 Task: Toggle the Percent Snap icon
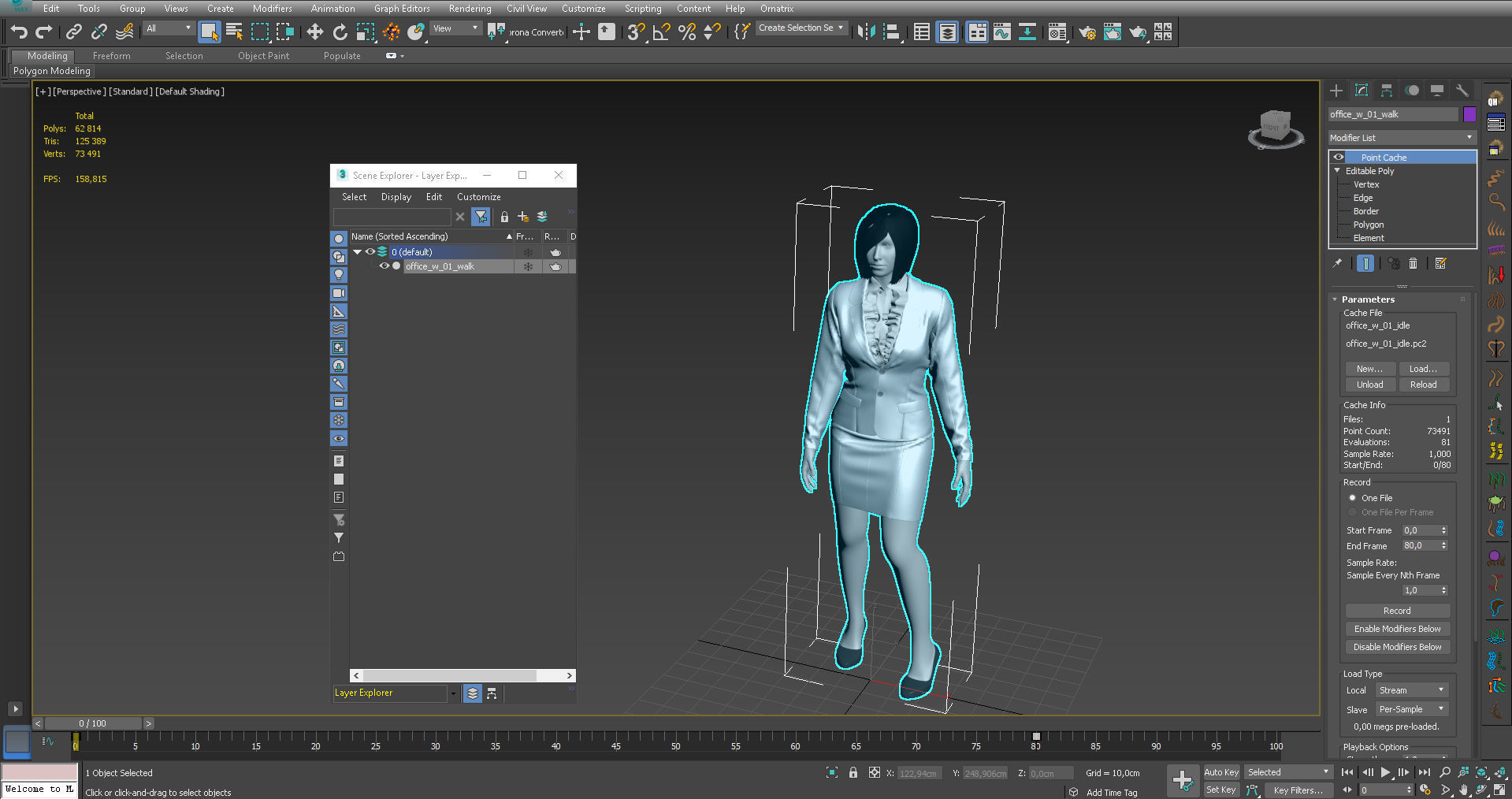tap(687, 32)
